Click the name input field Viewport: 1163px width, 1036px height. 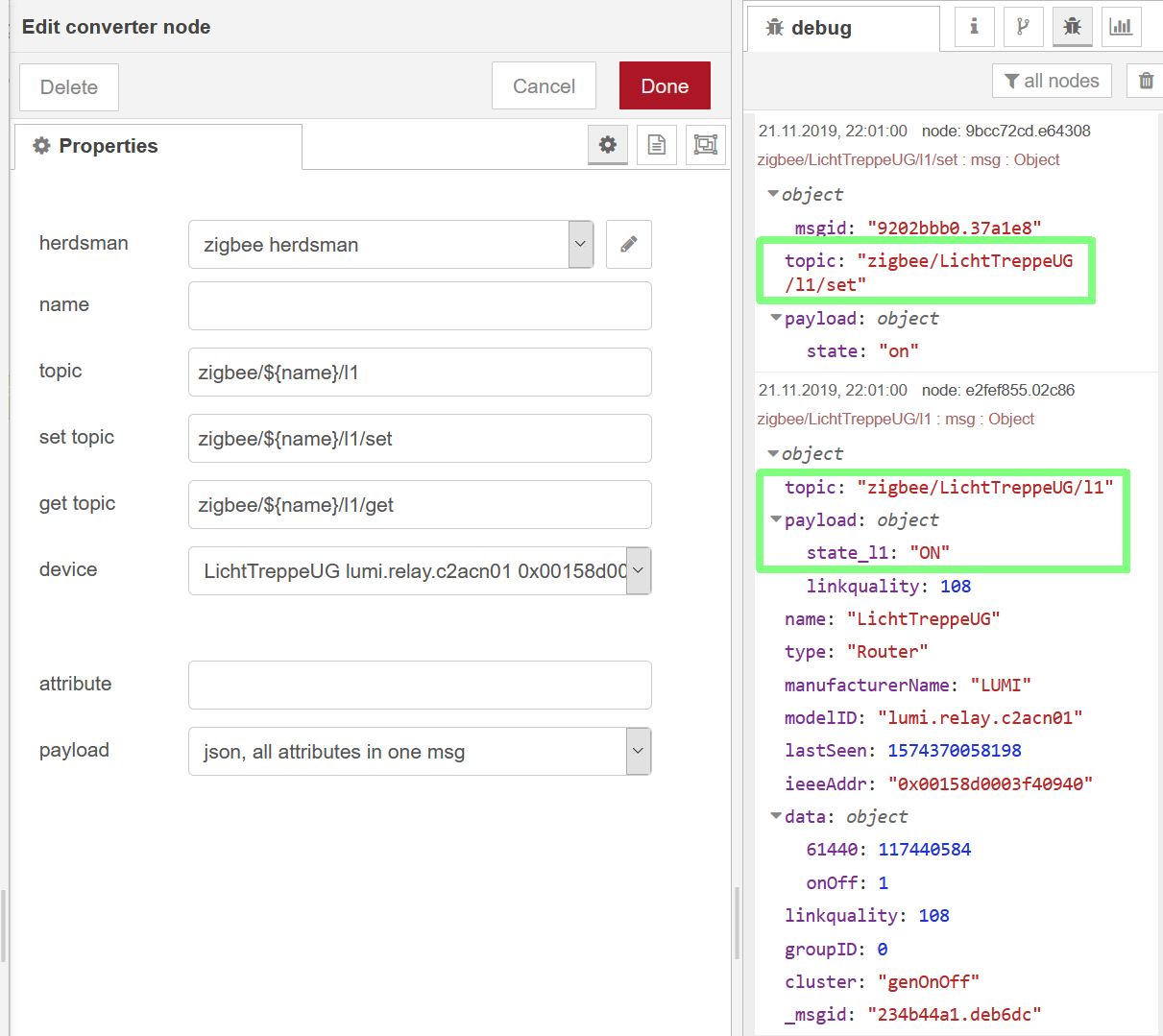(420, 304)
